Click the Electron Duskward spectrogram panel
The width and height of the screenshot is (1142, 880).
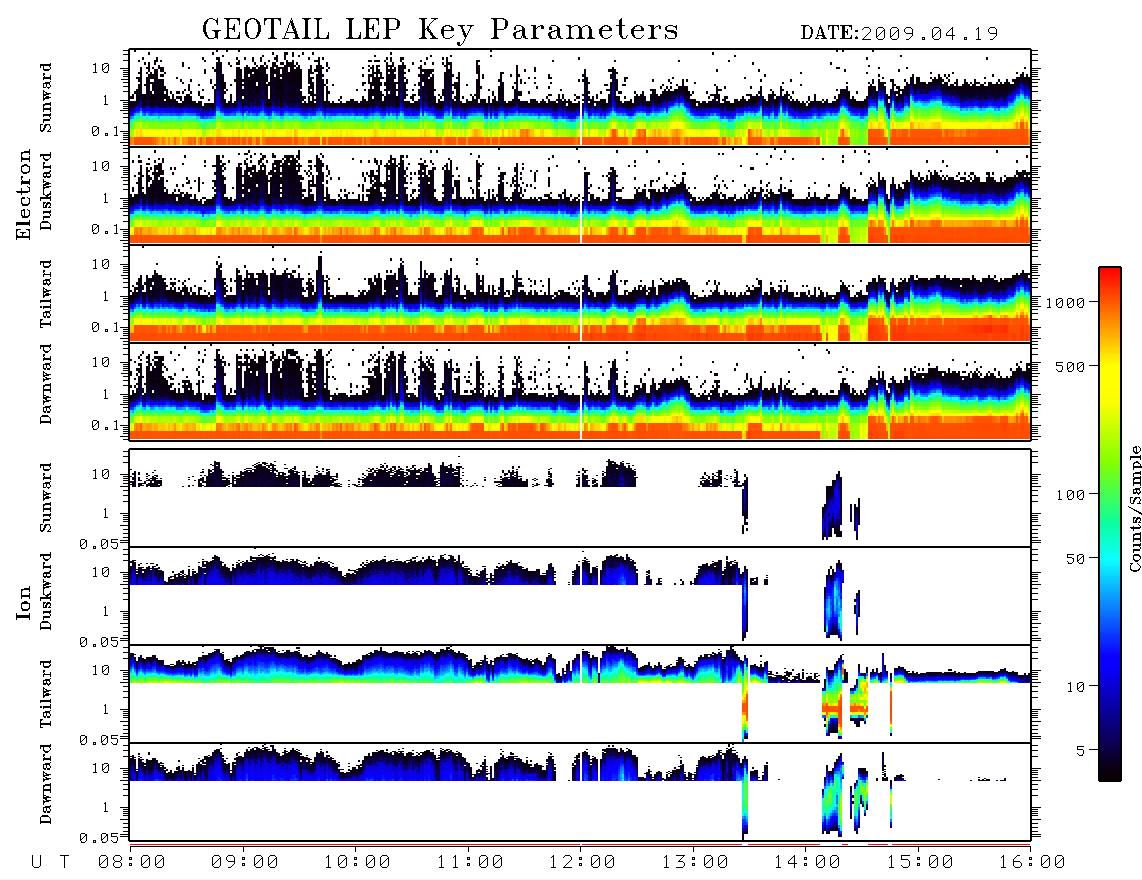click(x=580, y=195)
